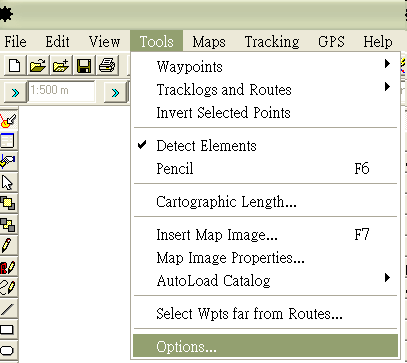This screenshot has height=363, width=407.
Task: Select the white arrow pointer tool
Action: point(8,182)
